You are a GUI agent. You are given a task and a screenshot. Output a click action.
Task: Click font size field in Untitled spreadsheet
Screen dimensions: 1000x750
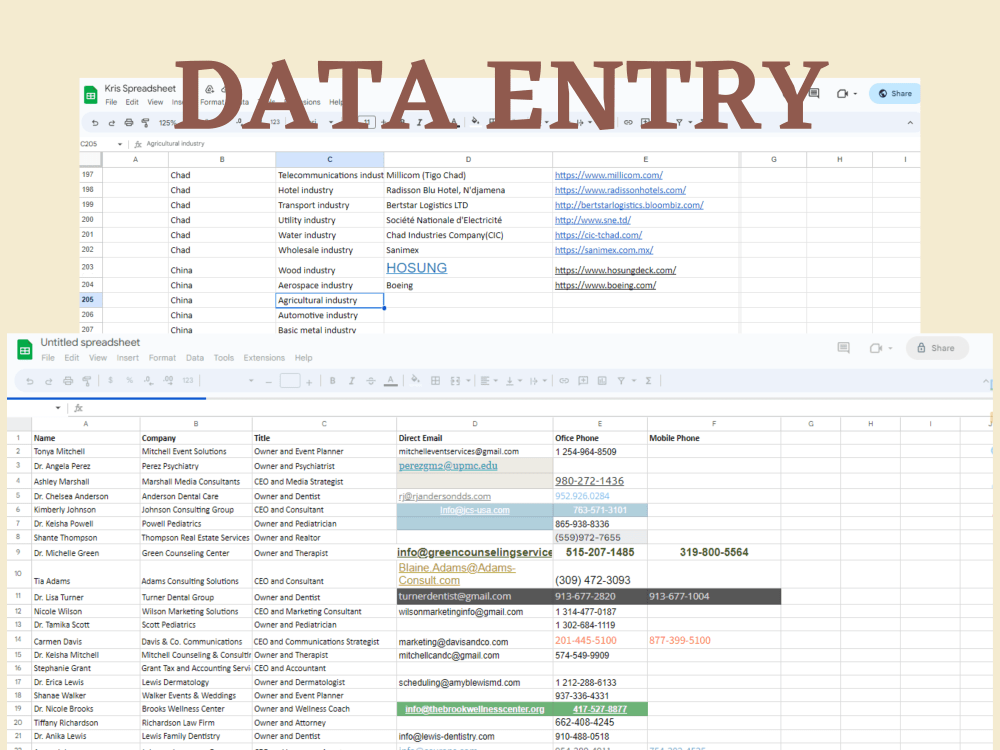[x=290, y=381]
